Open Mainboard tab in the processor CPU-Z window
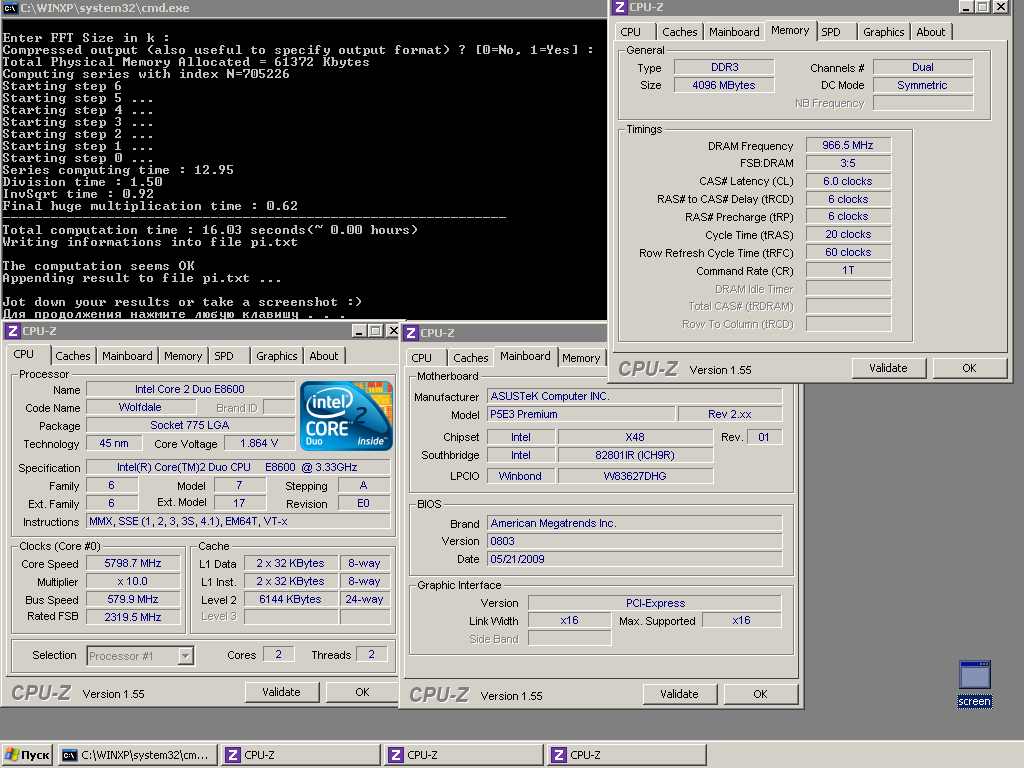 pyautogui.click(x=127, y=356)
